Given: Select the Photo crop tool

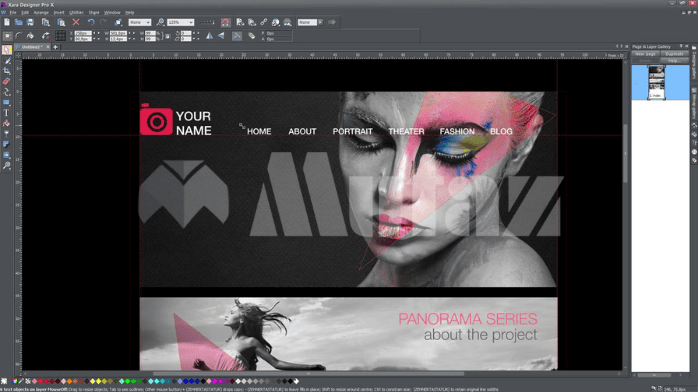Looking at the screenshot, I should (7, 71).
